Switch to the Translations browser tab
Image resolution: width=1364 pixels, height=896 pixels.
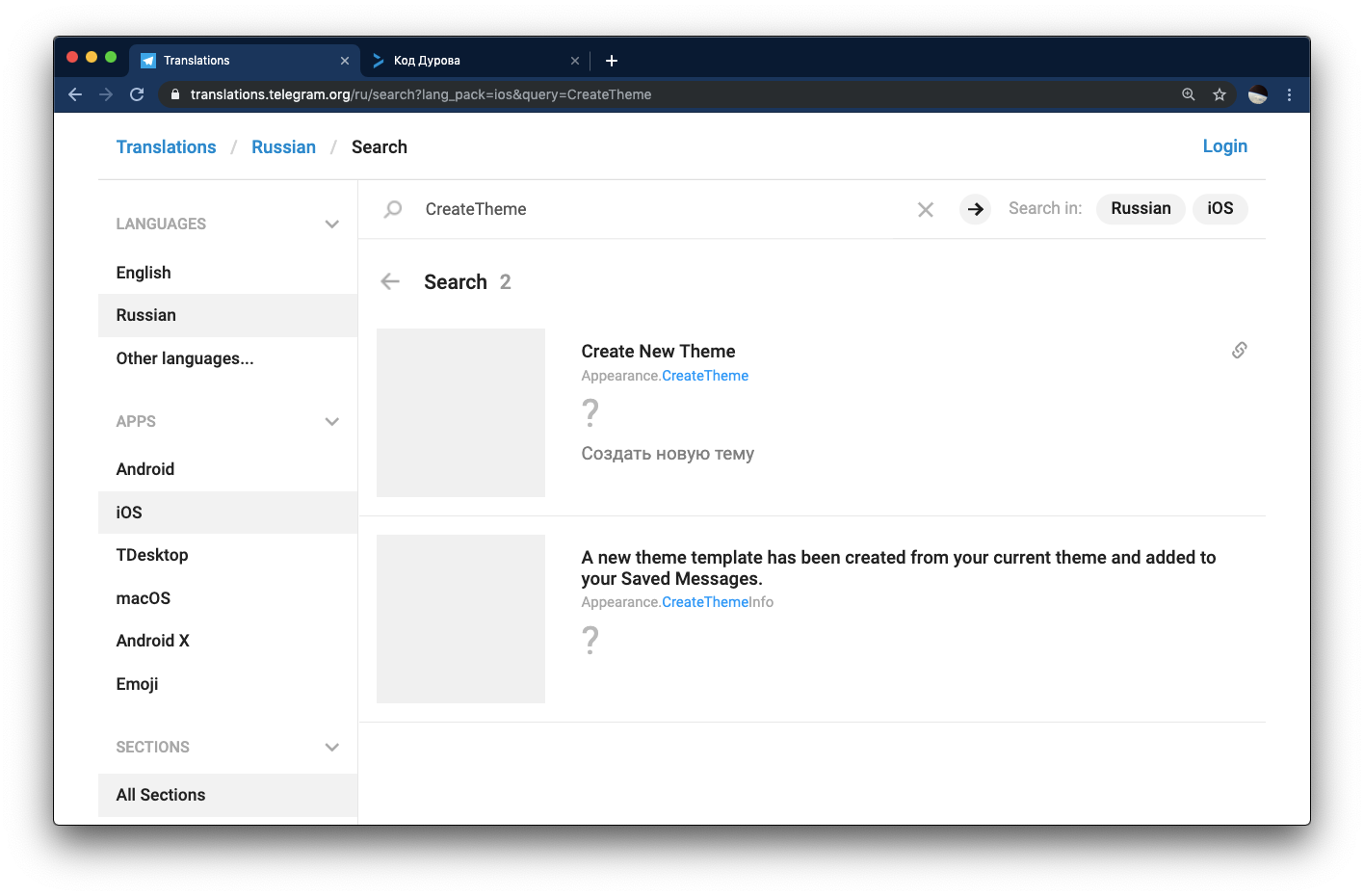tap(246, 61)
